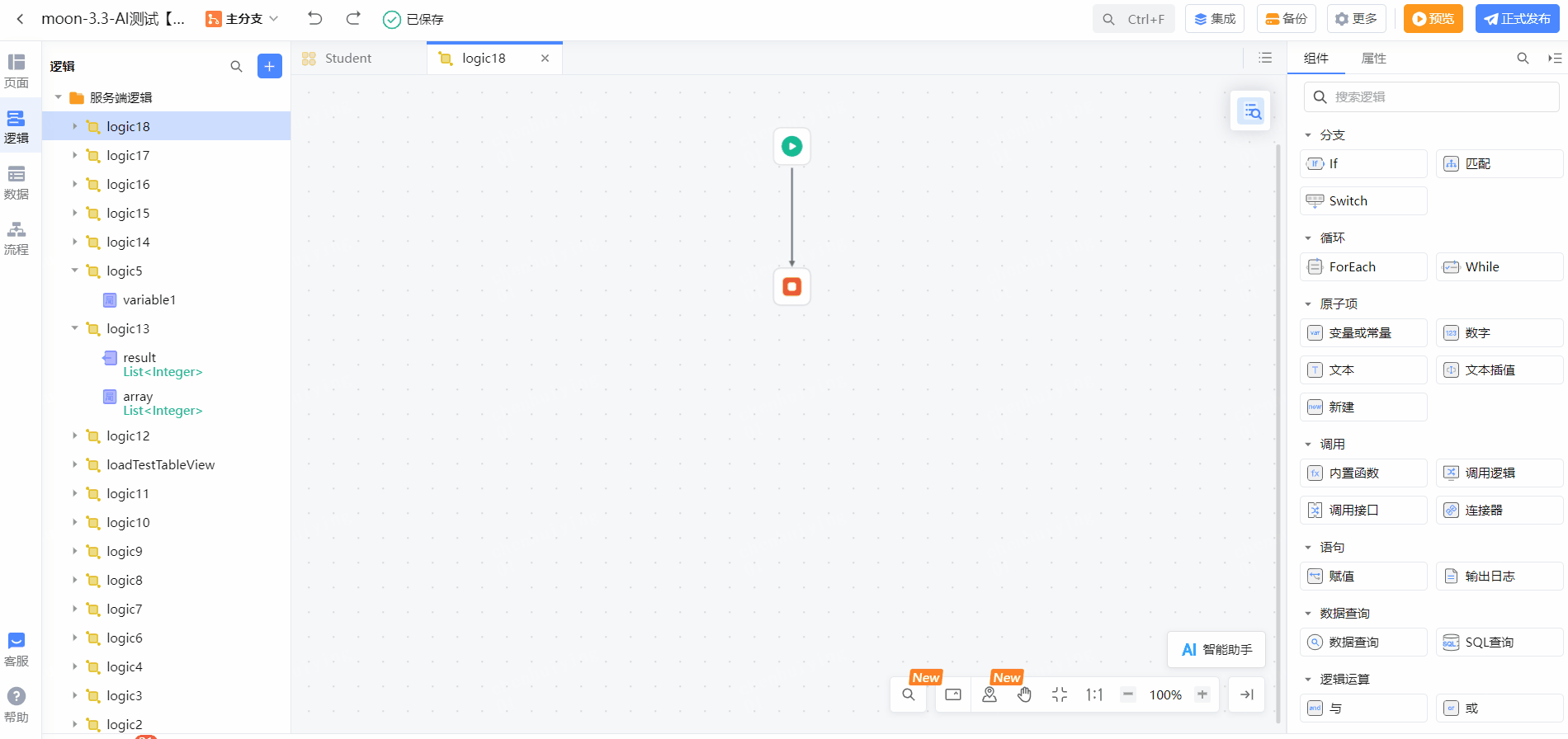This screenshot has width=1568, height=739.
Task: Click the search icon in the component panel header
Action: (x=1523, y=58)
